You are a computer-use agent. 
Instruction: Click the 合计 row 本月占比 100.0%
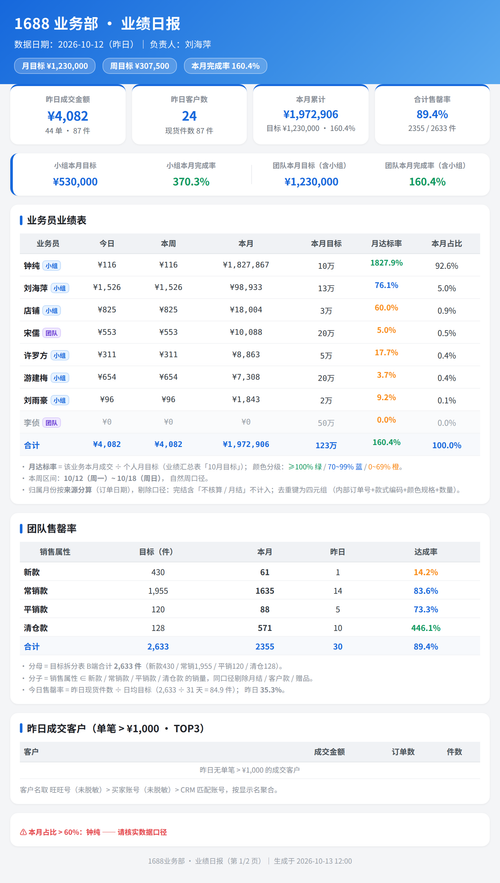tap(447, 445)
